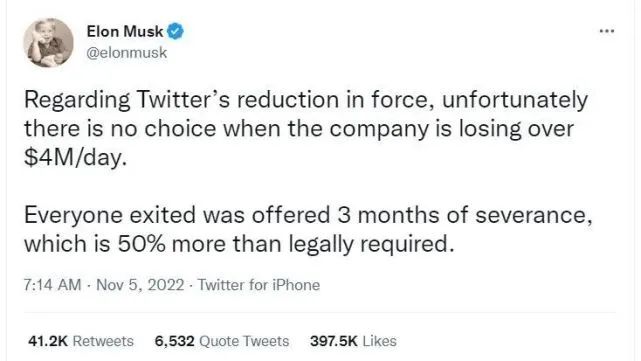Image resolution: width=641 pixels, height=361 pixels.
Task: View the 41.2K Retweets list
Action: pyautogui.click(x=81, y=341)
